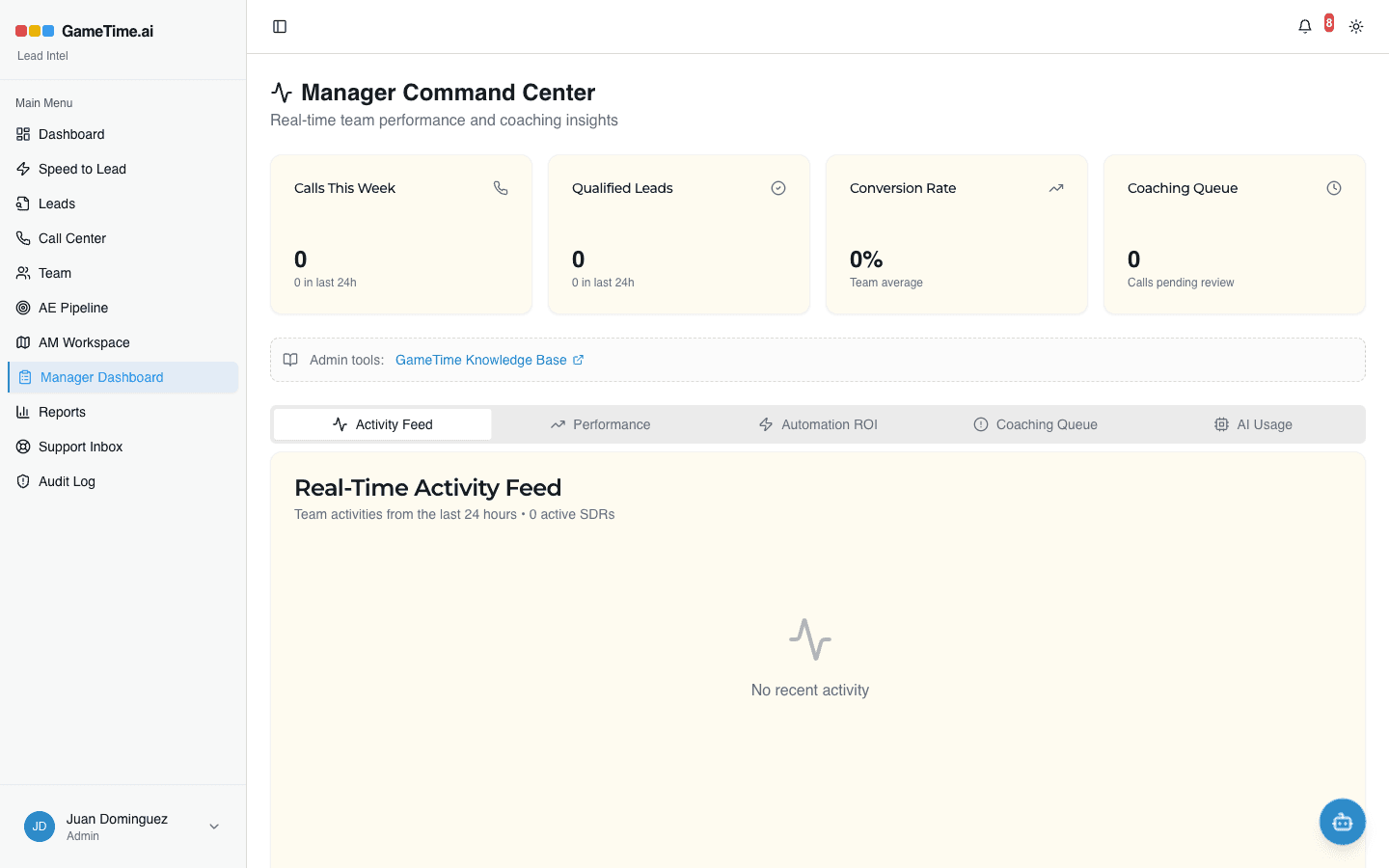This screenshot has height=868, width=1389.
Task: Click the Calls This Week card title
Action: (344, 188)
